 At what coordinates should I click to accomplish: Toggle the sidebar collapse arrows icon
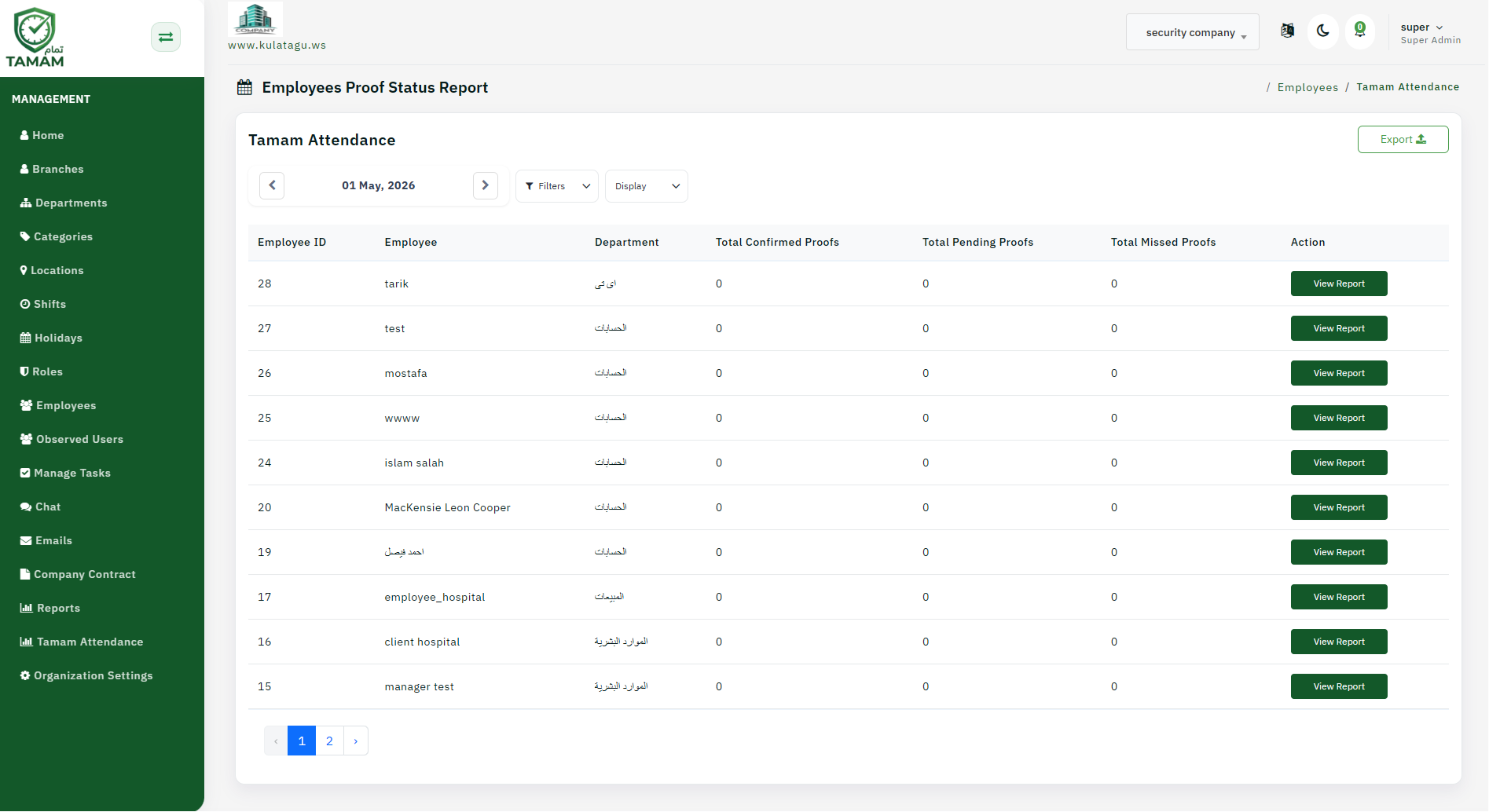(x=166, y=37)
